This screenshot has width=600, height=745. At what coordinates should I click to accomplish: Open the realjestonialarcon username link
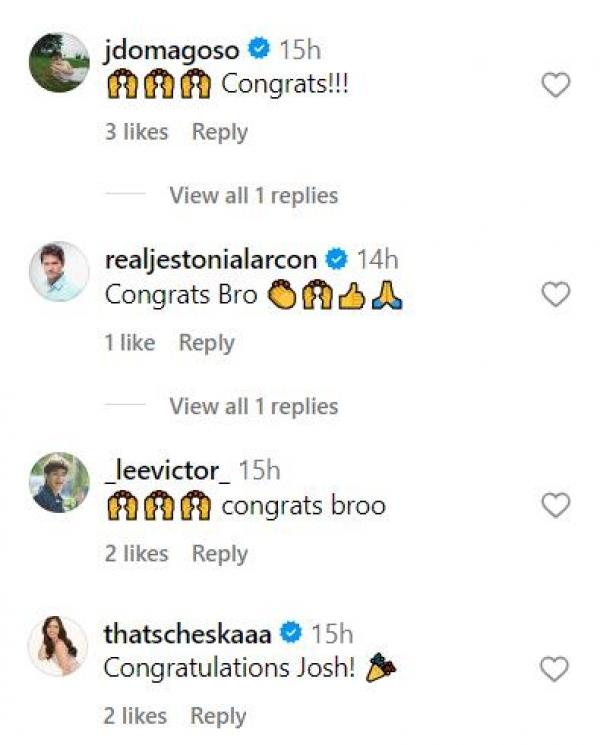[210, 260]
